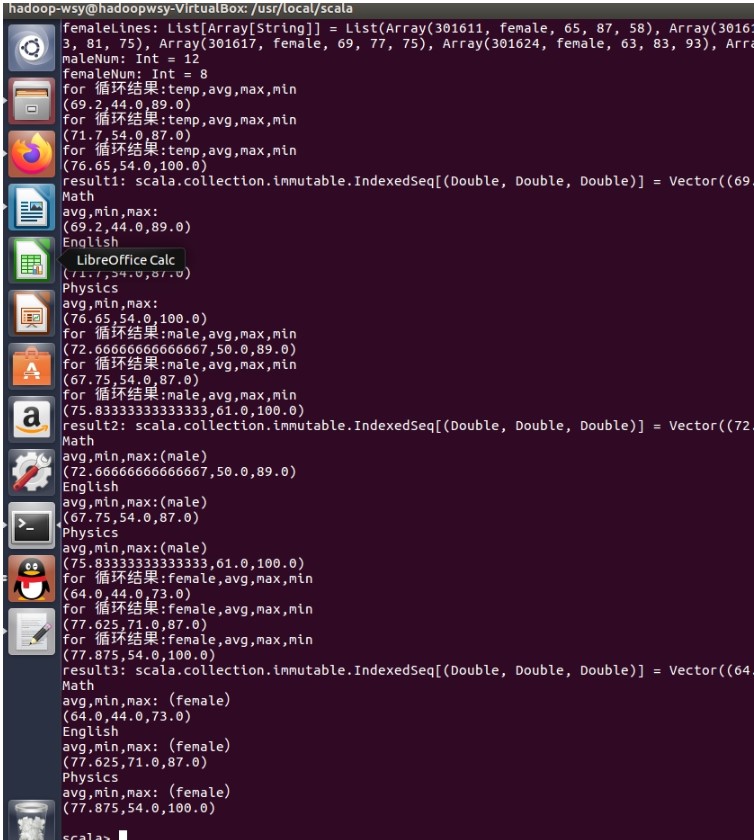Open the QQ penguin application icon

tap(32, 579)
